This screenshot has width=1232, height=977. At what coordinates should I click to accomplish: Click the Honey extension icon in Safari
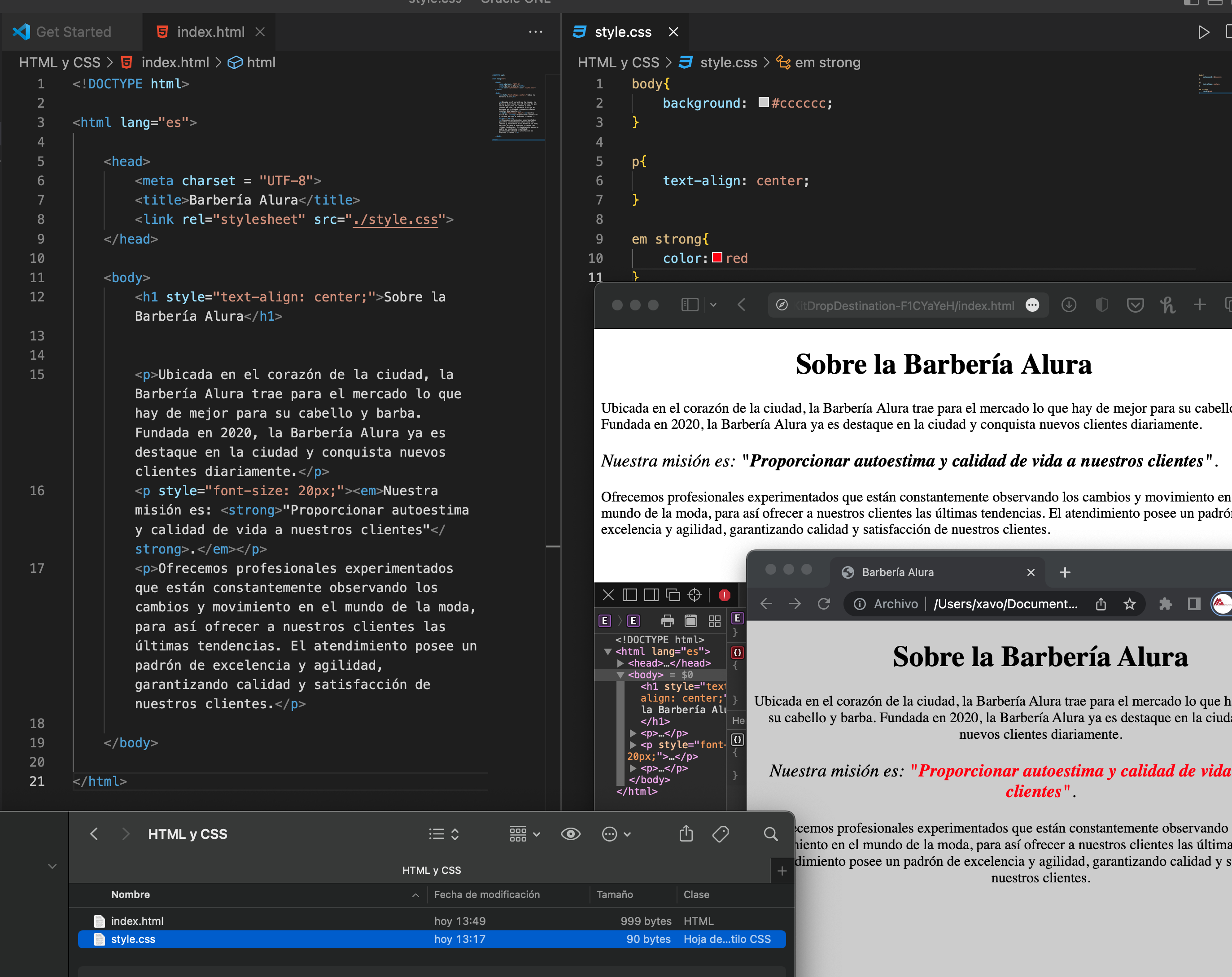1167,305
